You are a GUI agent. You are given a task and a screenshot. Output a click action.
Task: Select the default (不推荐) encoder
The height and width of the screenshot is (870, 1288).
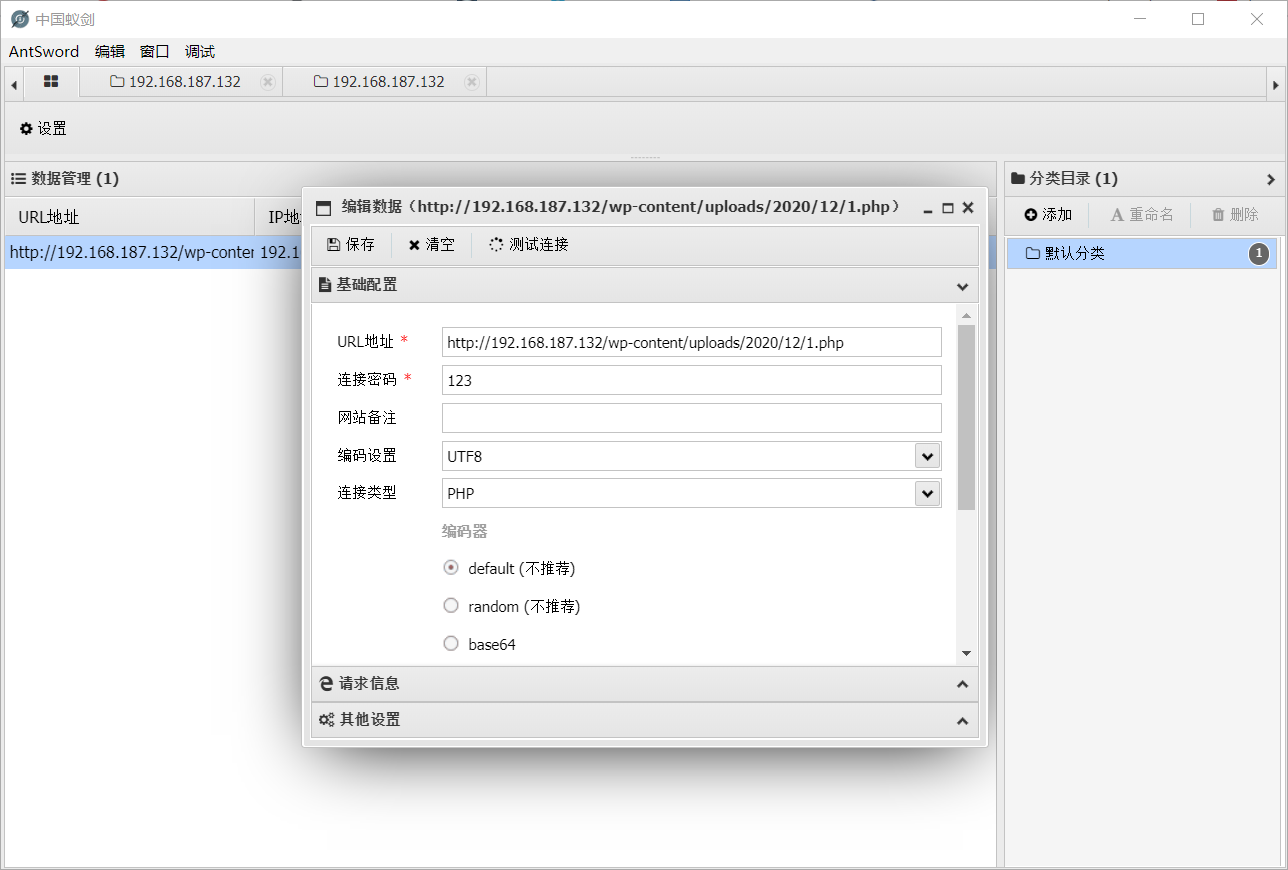[451, 568]
